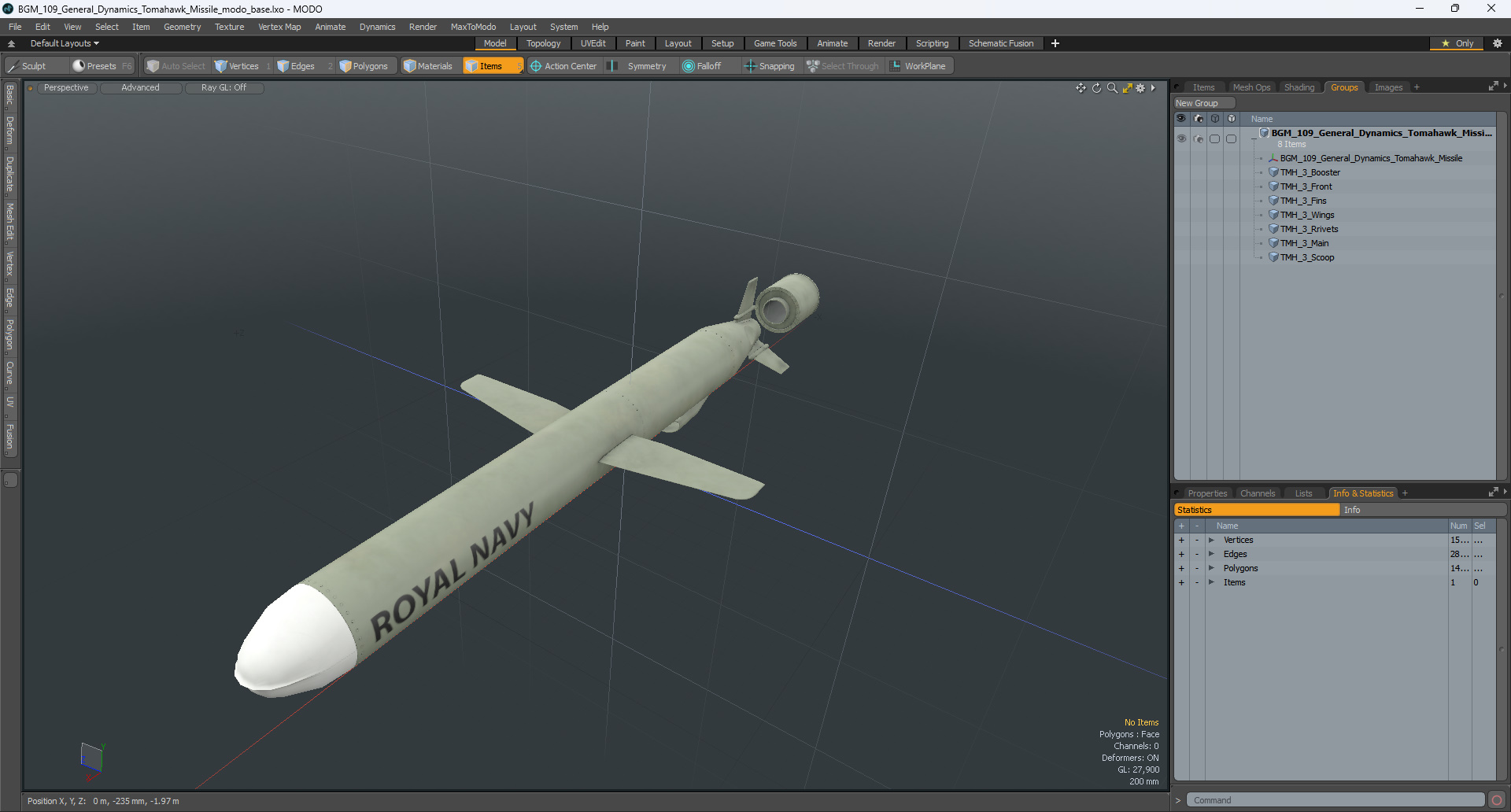Image resolution: width=1511 pixels, height=812 pixels.
Task: Add a new layout tab with plus
Action: click(x=1055, y=43)
